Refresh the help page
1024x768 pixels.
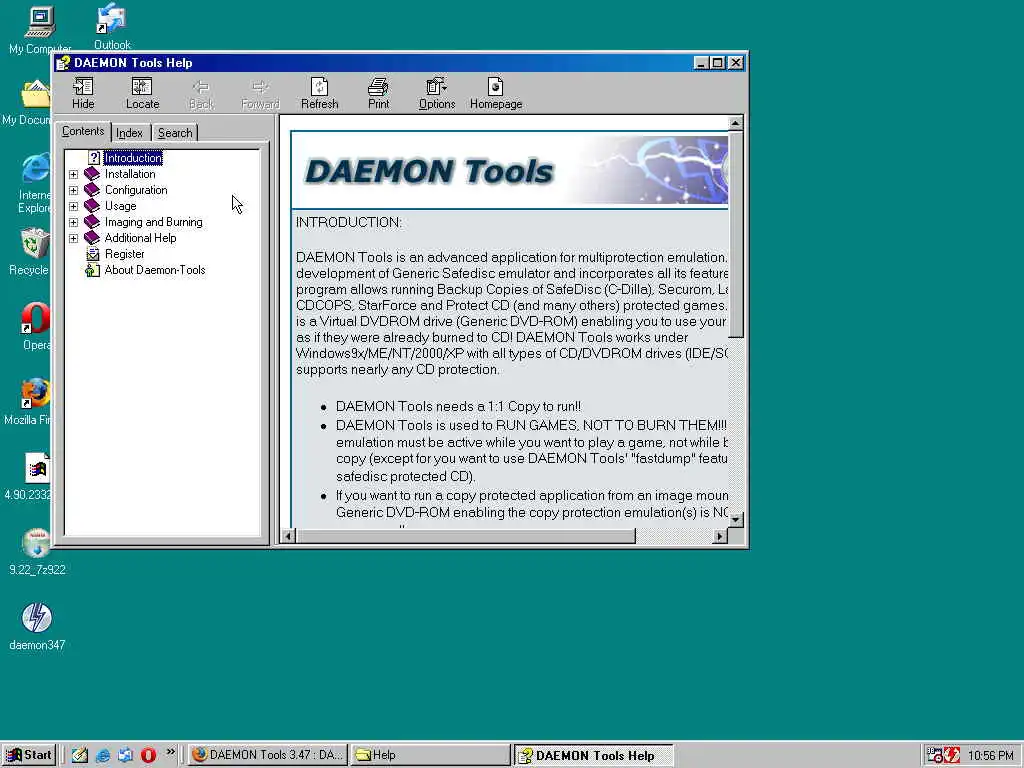(319, 93)
